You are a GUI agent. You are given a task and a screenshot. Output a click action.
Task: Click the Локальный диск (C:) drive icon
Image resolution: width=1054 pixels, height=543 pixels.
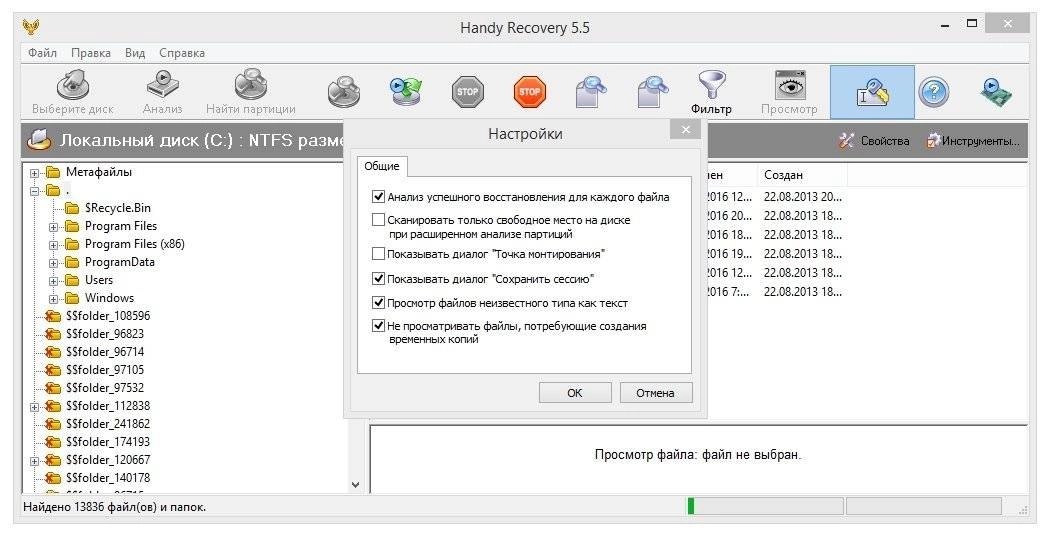click(39, 140)
